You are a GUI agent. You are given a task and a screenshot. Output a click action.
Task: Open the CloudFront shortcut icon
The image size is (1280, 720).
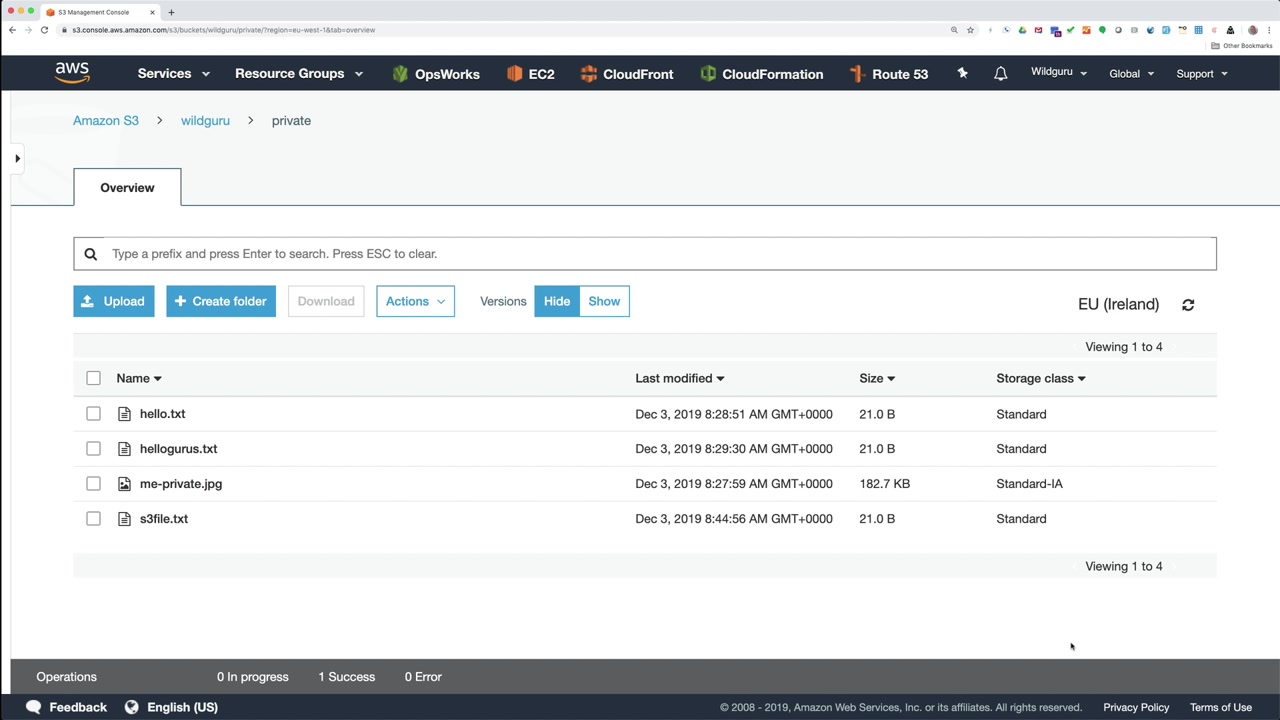(589, 74)
